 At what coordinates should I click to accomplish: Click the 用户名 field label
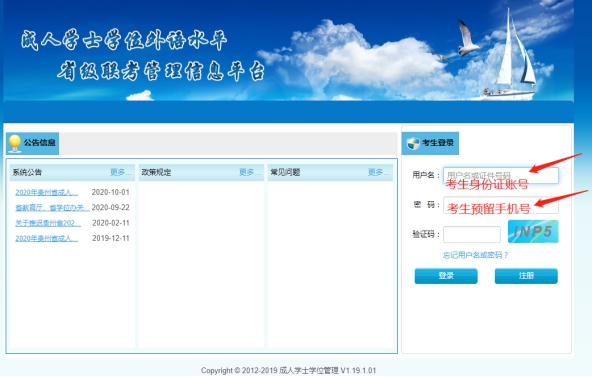pos(426,175)
